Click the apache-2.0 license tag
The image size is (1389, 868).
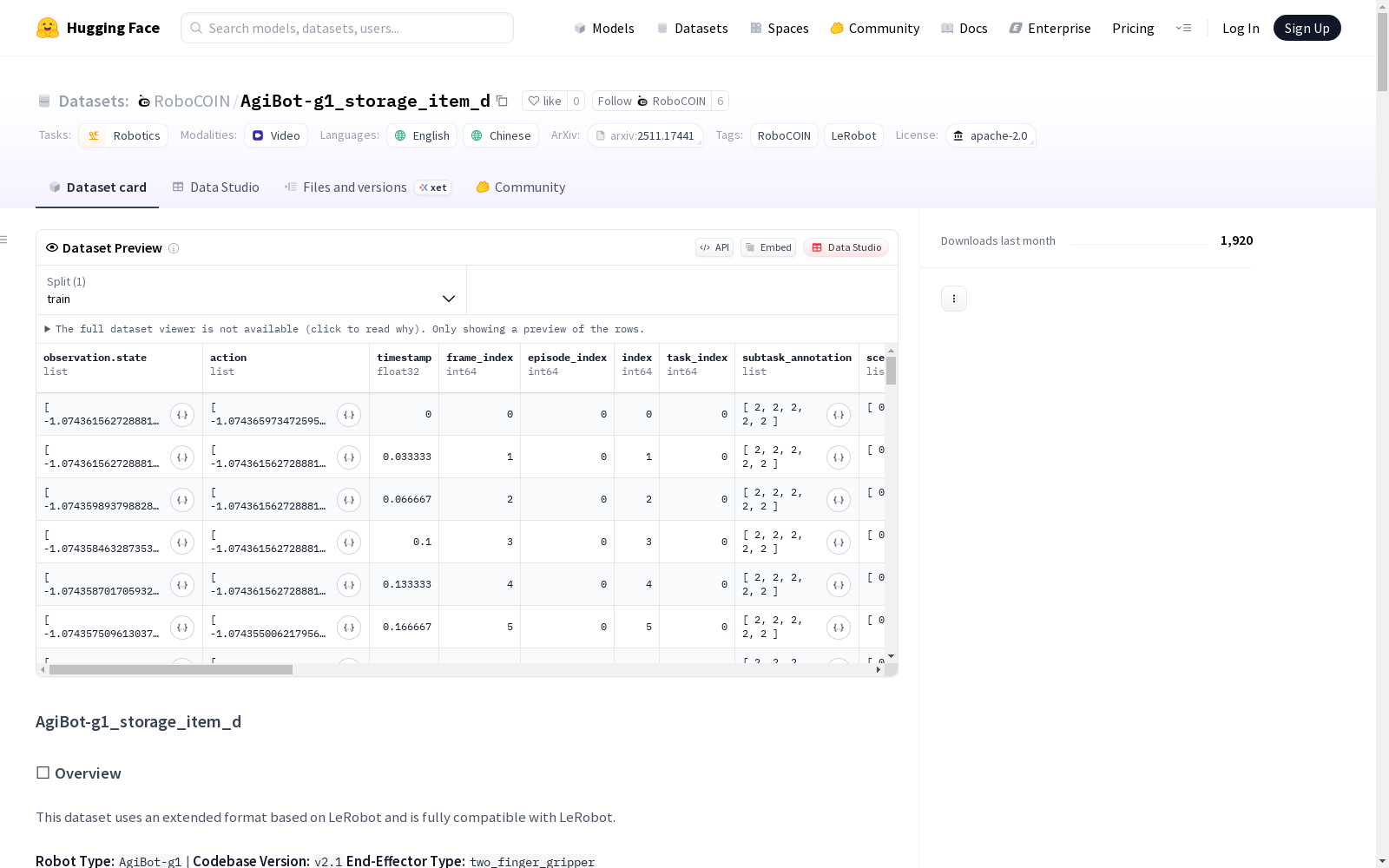[991, 135]
